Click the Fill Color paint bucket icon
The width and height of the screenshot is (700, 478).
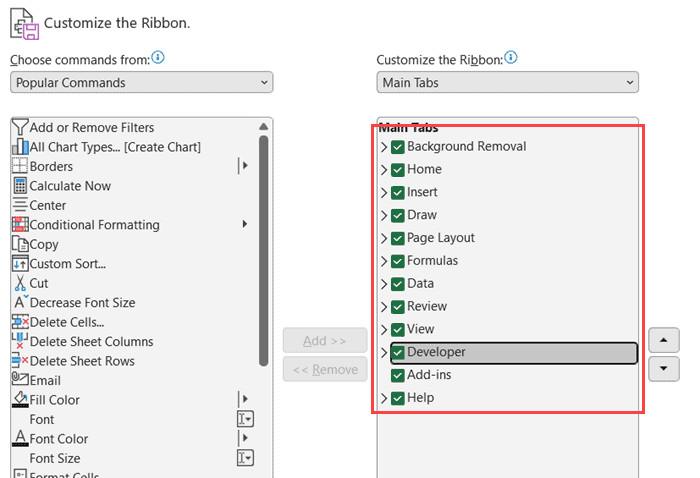tap(20, 400)
